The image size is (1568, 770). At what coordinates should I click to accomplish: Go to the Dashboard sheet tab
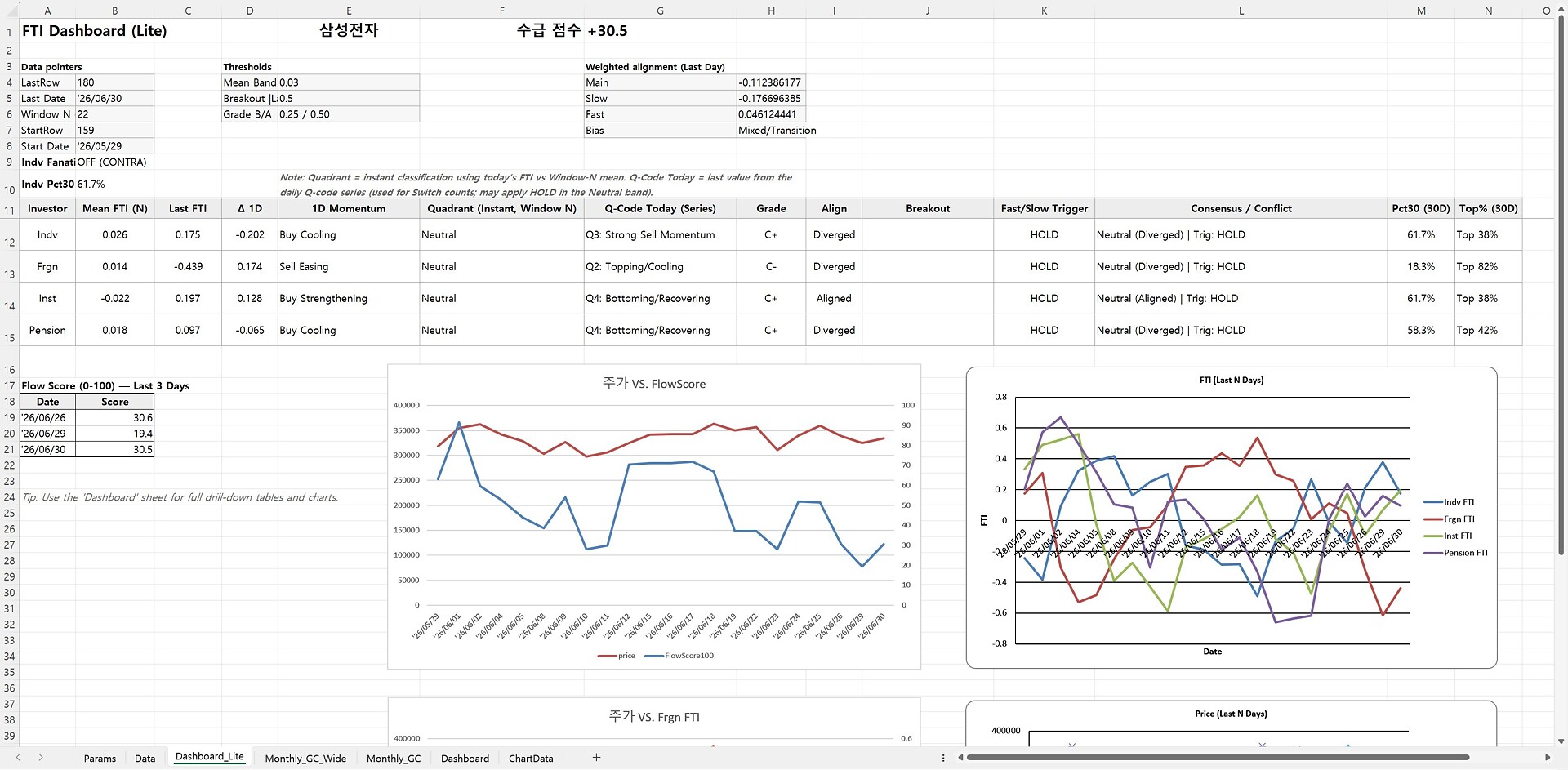465,759
